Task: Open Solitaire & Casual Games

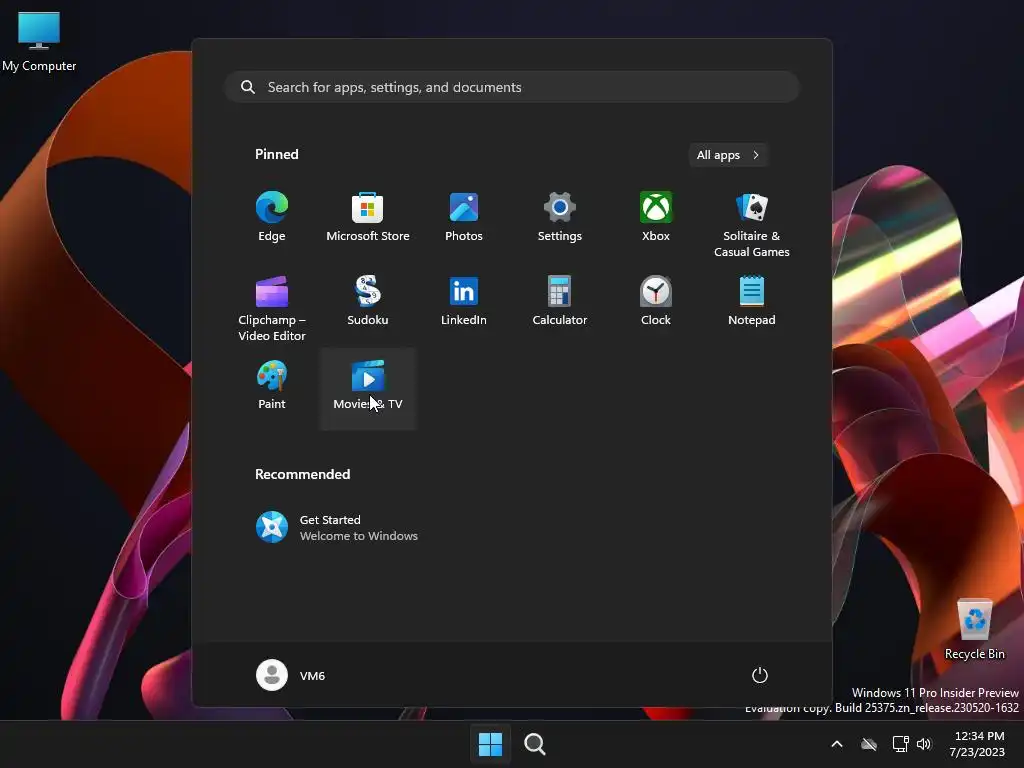Action: (x=752, y=225)
